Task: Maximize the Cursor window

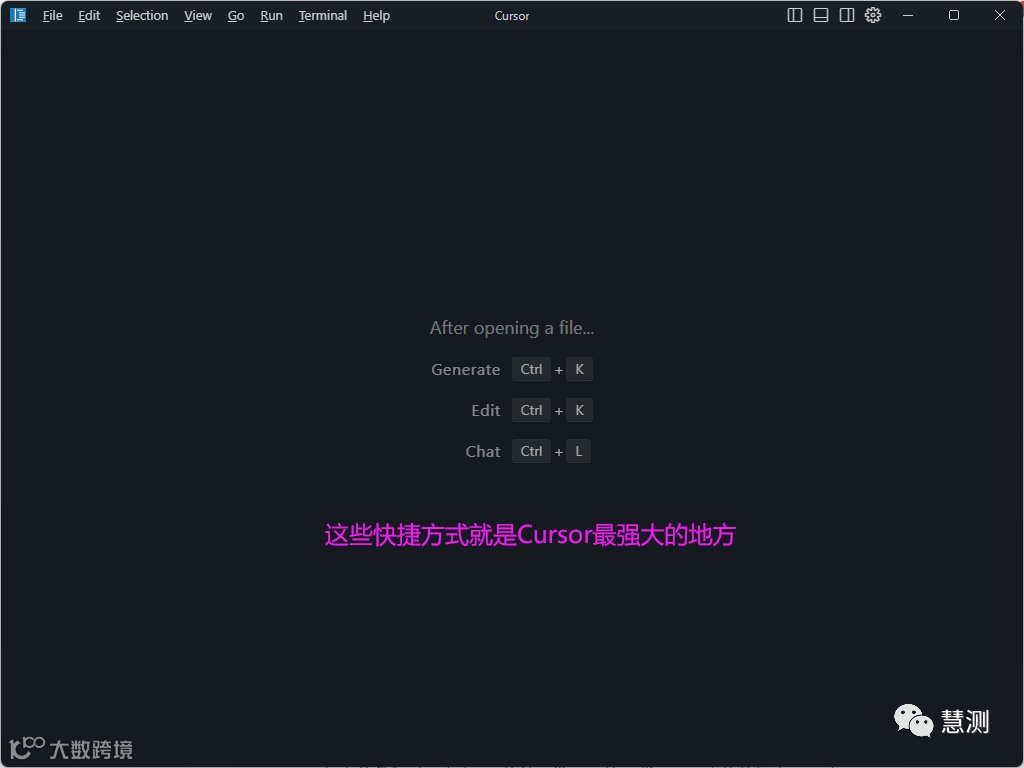Action: click(x=954, y=15)
